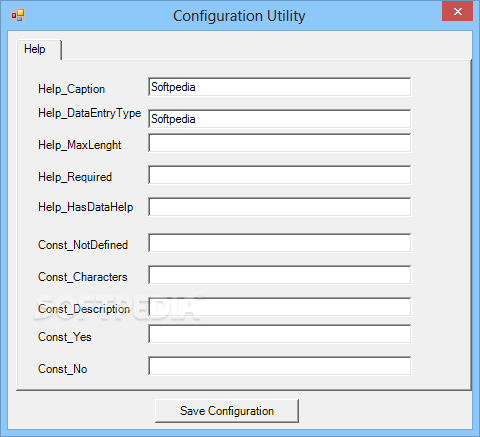Place cursor in the Const_No field
Image resolution: width=480 pixels, height=437 pixels.
click(280, 366)
